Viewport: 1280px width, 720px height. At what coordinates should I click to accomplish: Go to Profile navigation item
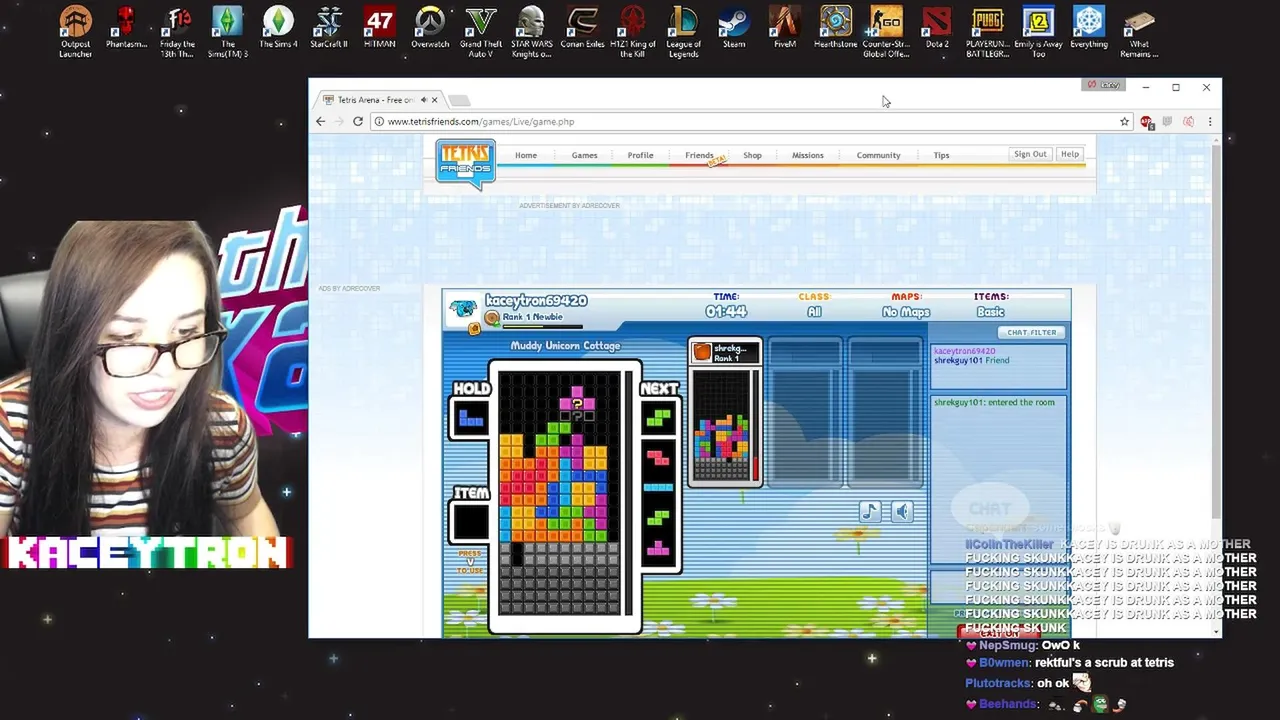(640, 155)
